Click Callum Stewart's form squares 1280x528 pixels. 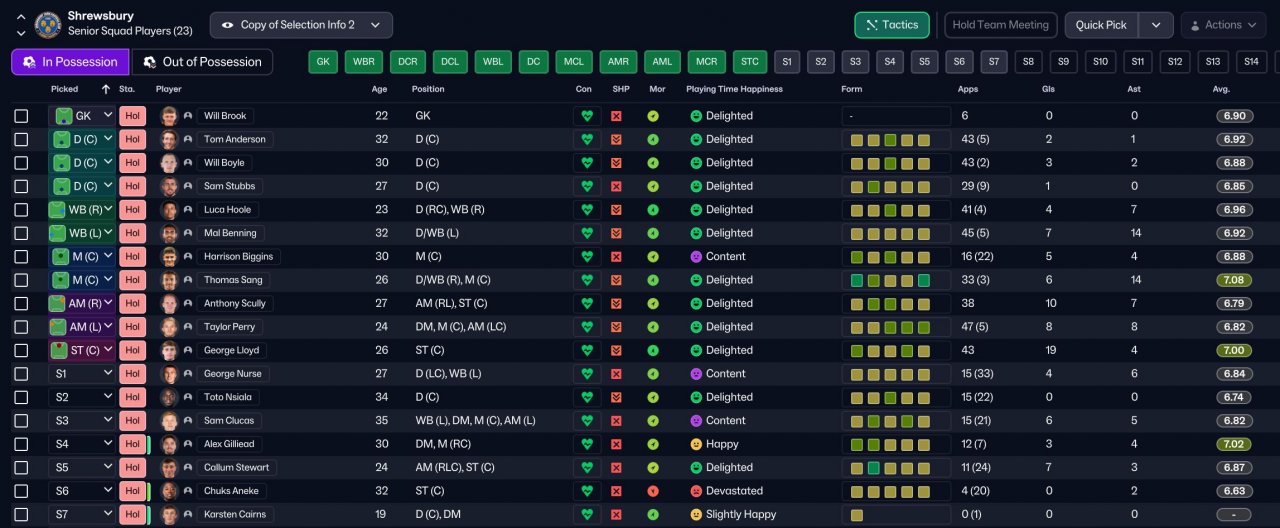(896, 467)
